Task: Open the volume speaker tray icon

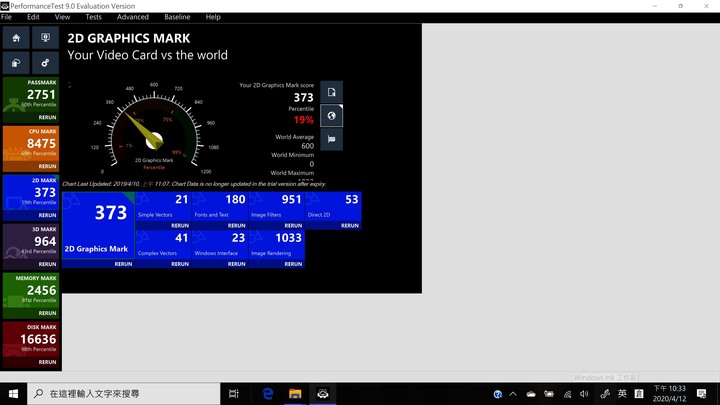Action: pos(584,394)
